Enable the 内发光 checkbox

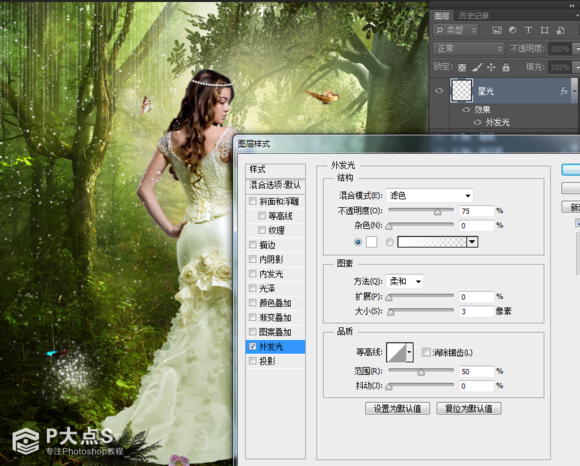253,274
